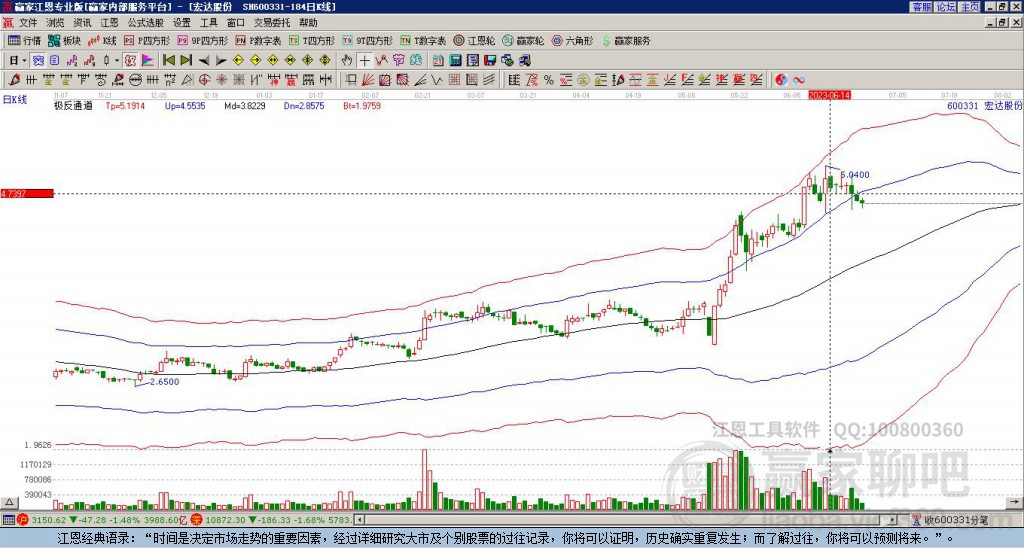Select the circled-crosshair drawing tool

click(204, 80)
